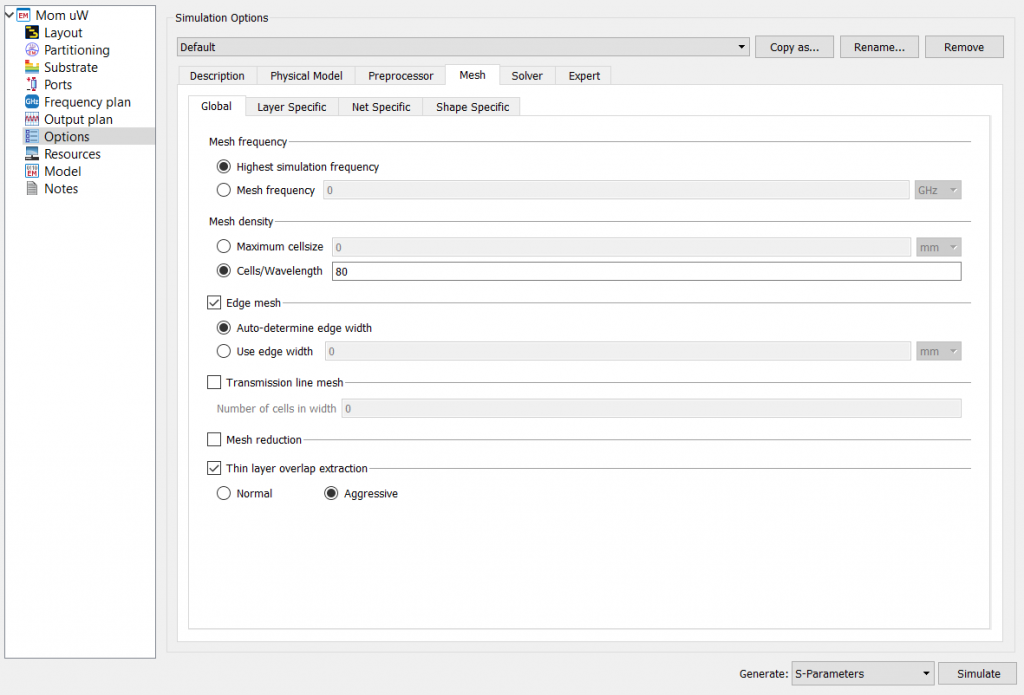Click the Ports icon in sidebar
Viewport: 1024px width, 695px height.
pos(31,85)
